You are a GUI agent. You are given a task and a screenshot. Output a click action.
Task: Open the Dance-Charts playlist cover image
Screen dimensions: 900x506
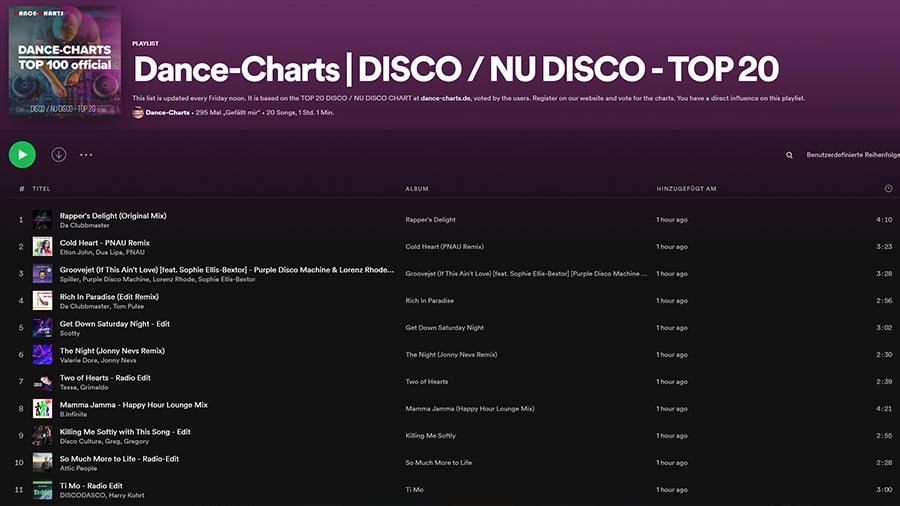(x=65, y=61)
